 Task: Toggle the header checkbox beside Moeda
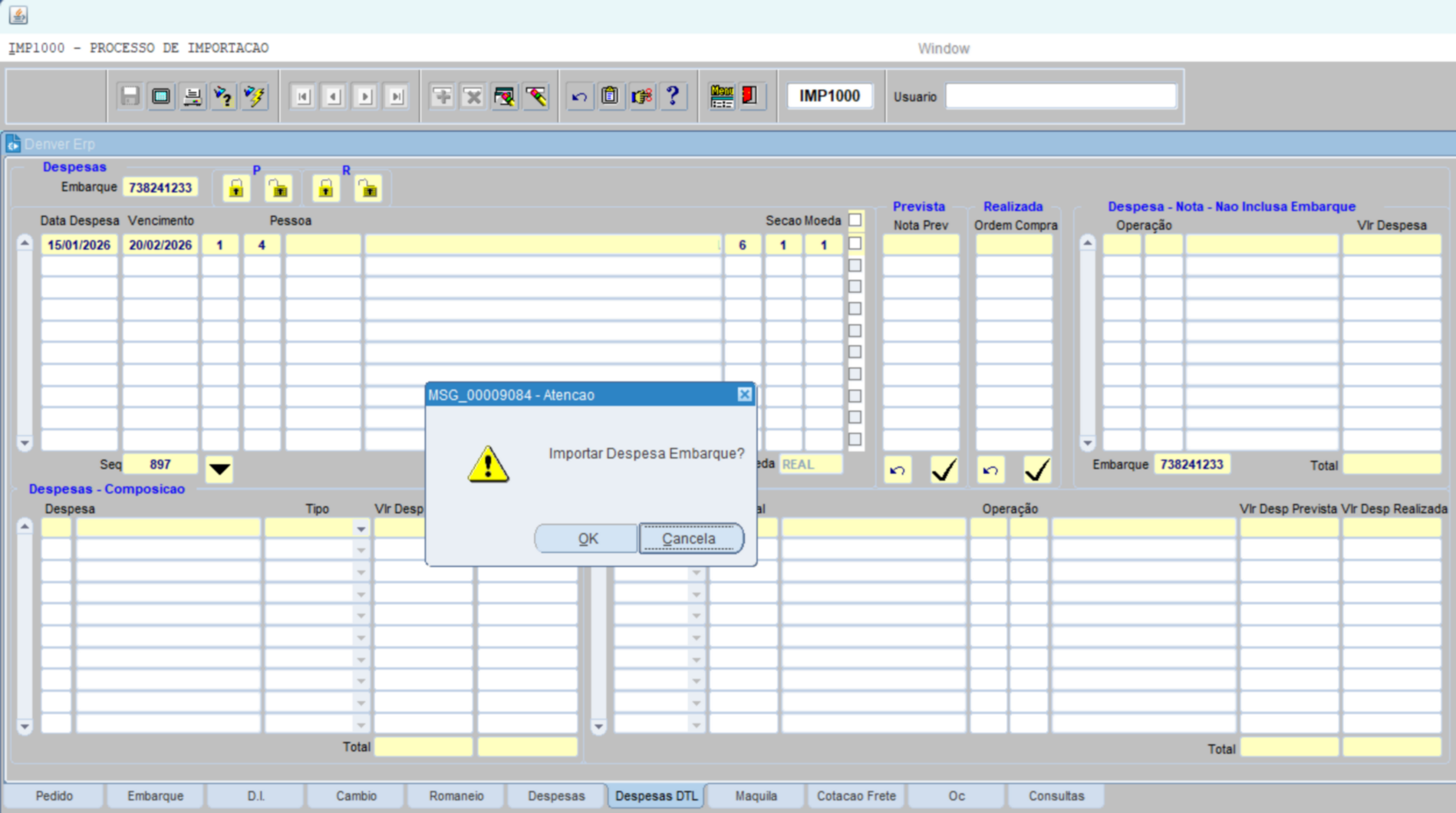pyautogui.click(x=855, y=221)
